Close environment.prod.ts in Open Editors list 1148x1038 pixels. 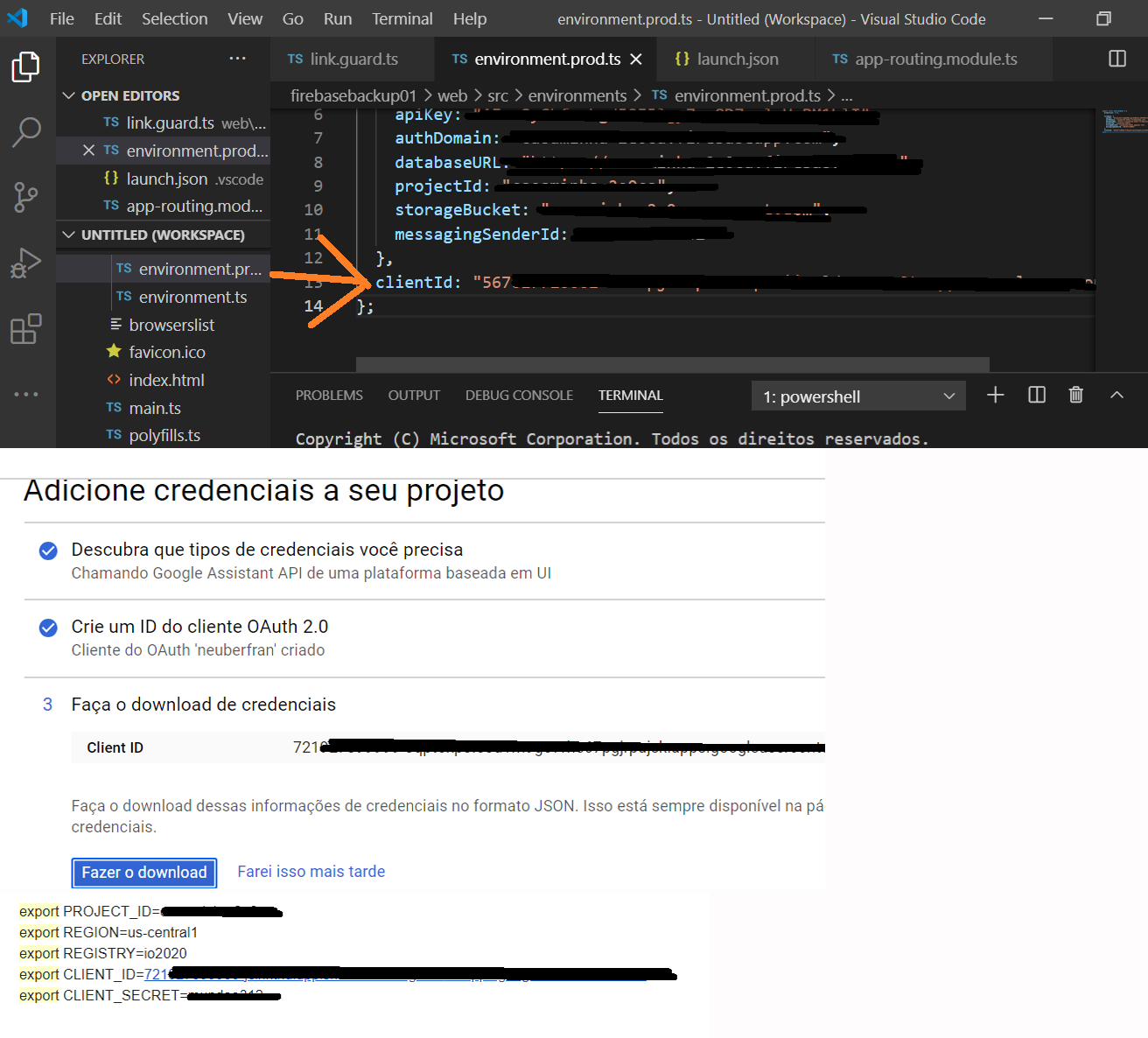coord(88,151)
